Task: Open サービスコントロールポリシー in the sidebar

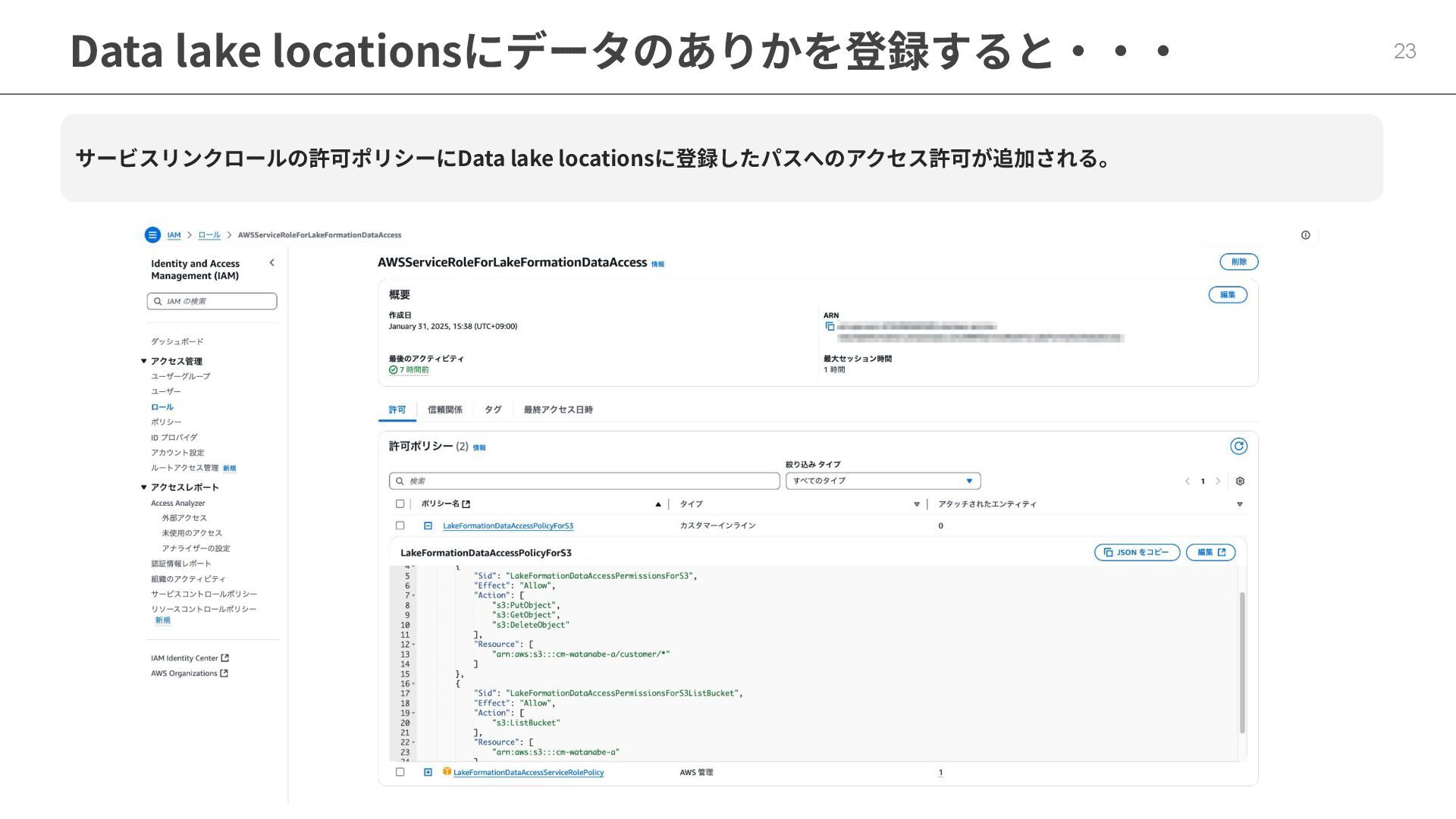Action: 204,595
